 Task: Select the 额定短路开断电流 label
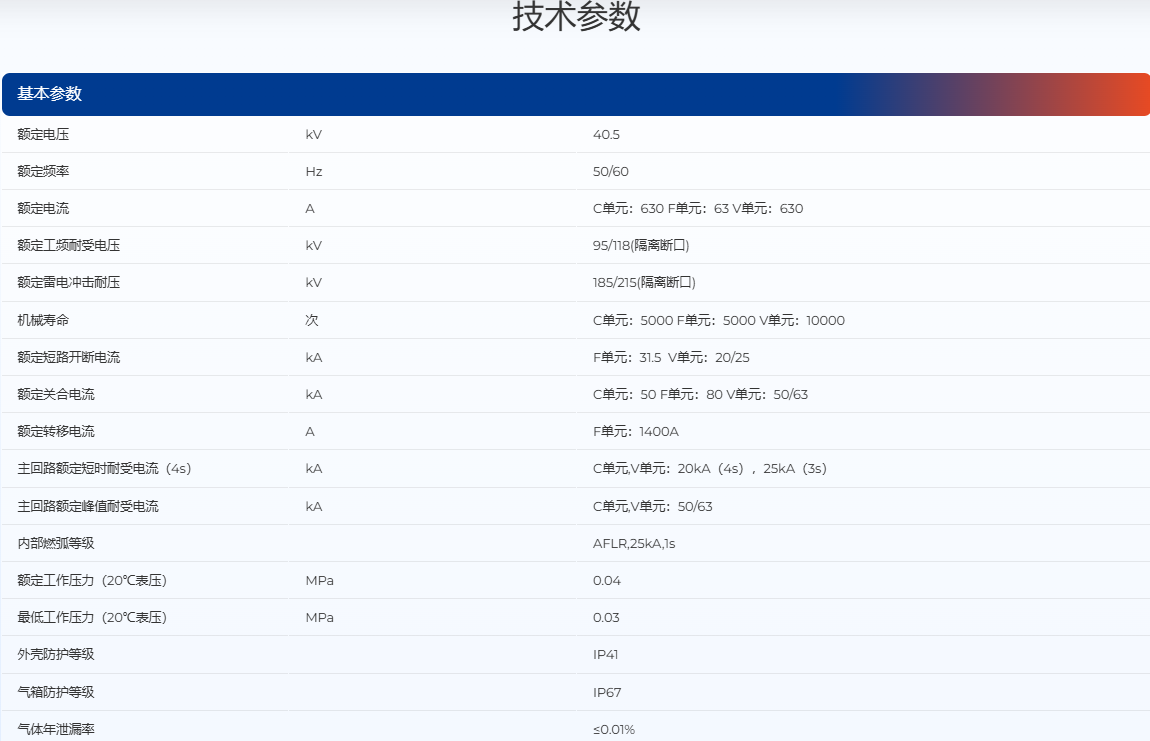[68, 357]
